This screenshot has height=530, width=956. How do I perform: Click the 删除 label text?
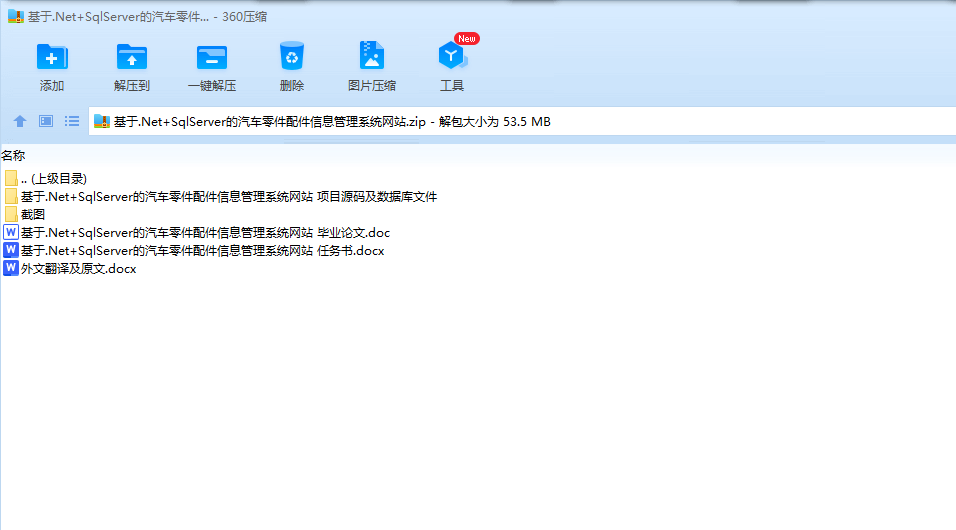coord(291,86)
